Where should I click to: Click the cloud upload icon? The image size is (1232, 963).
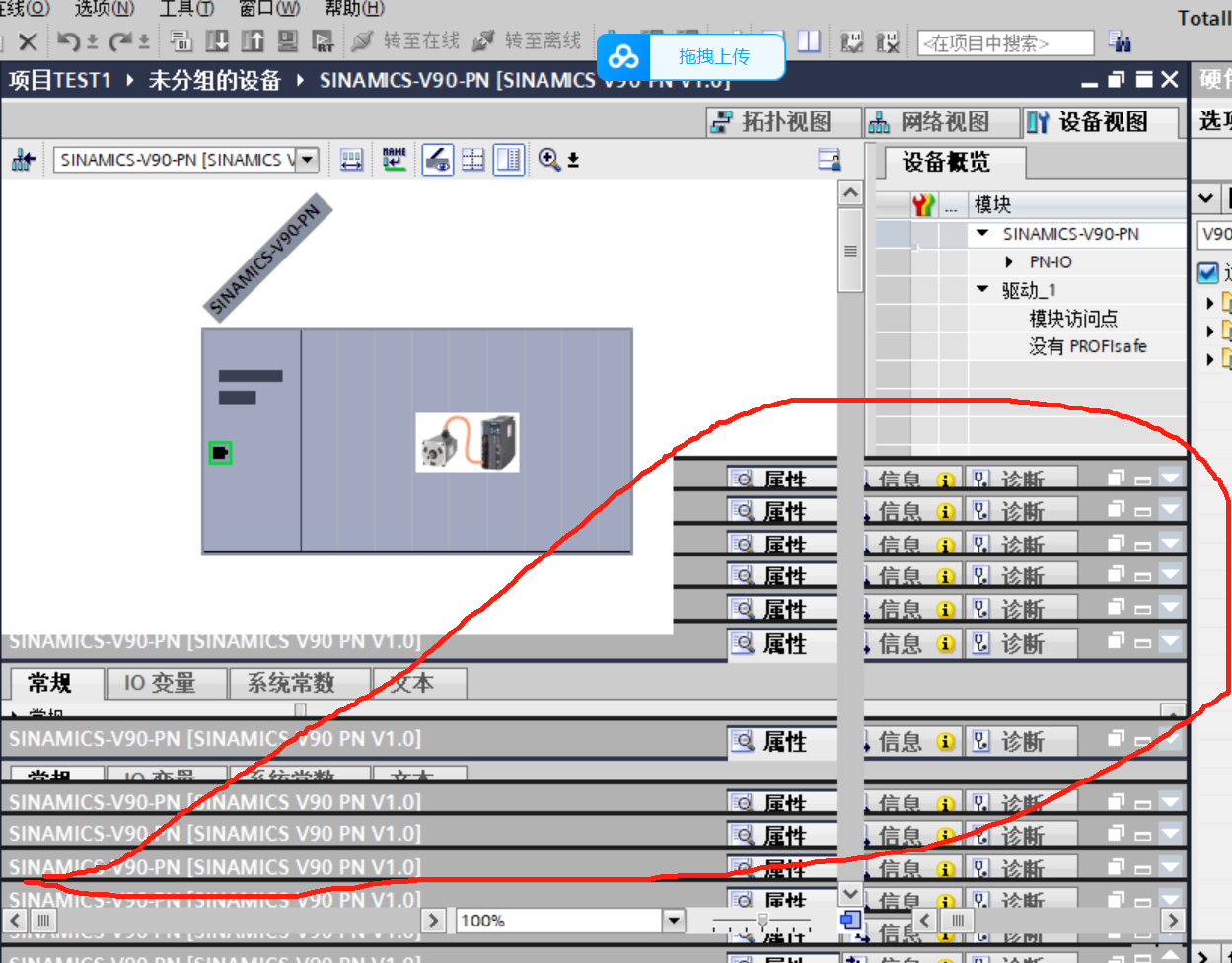pyautogui.click(x=623, y=57)
